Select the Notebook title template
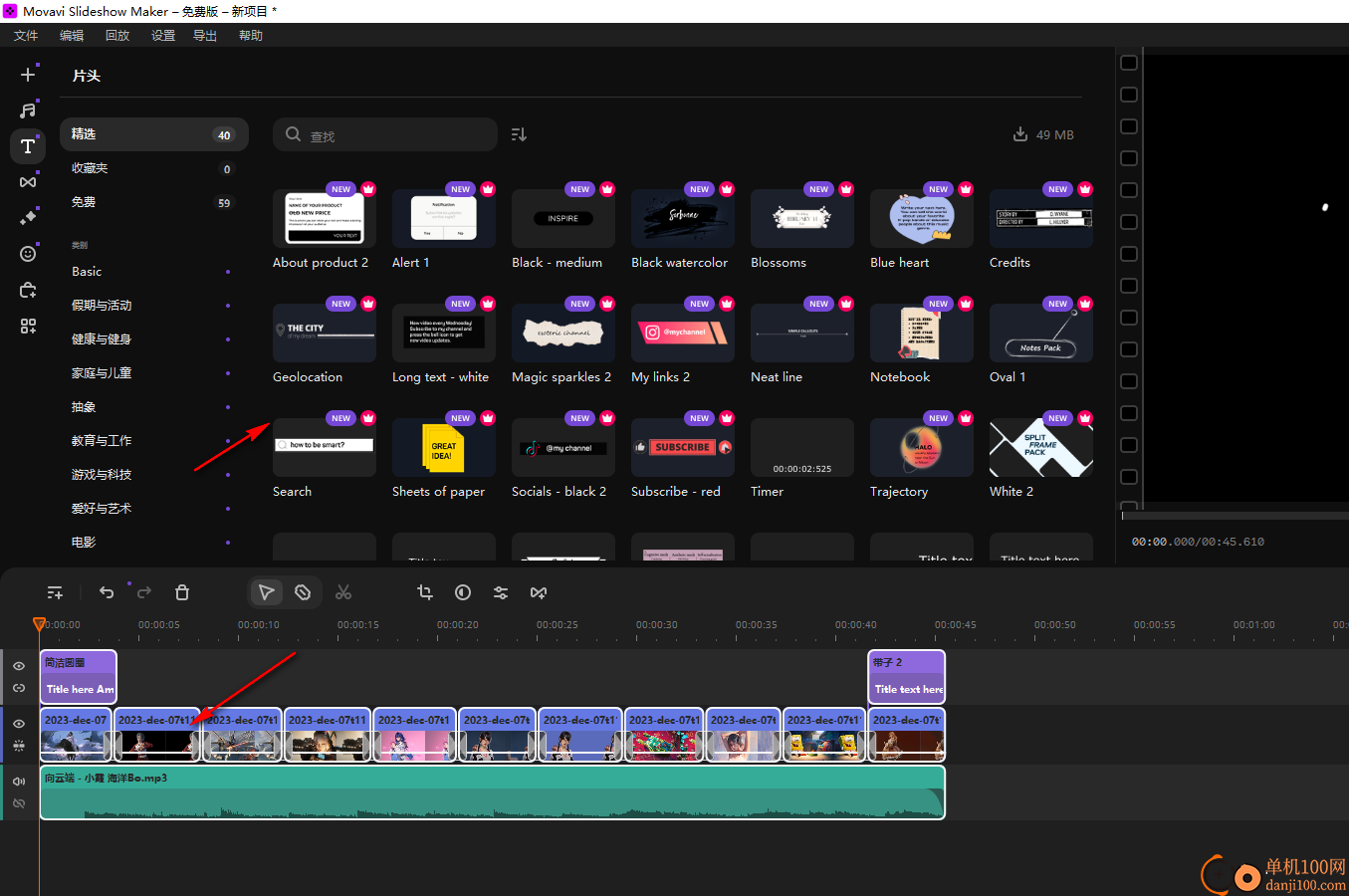This screenshot has height=896, width=1349. click(x=922, y=333)
